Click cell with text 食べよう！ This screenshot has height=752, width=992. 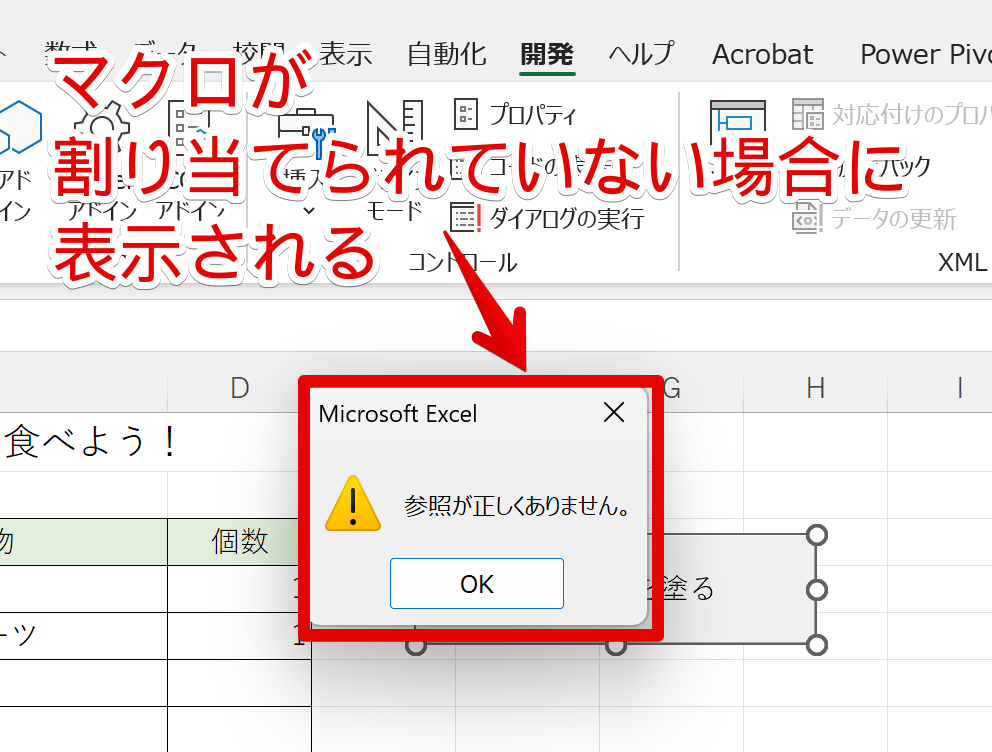point(89,441)
